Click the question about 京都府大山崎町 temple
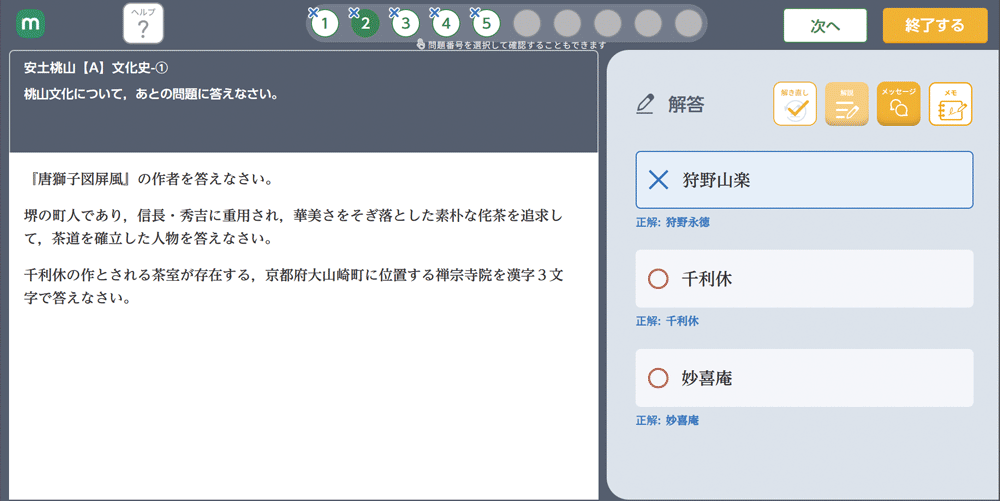1000x501 pixels. 293,287
